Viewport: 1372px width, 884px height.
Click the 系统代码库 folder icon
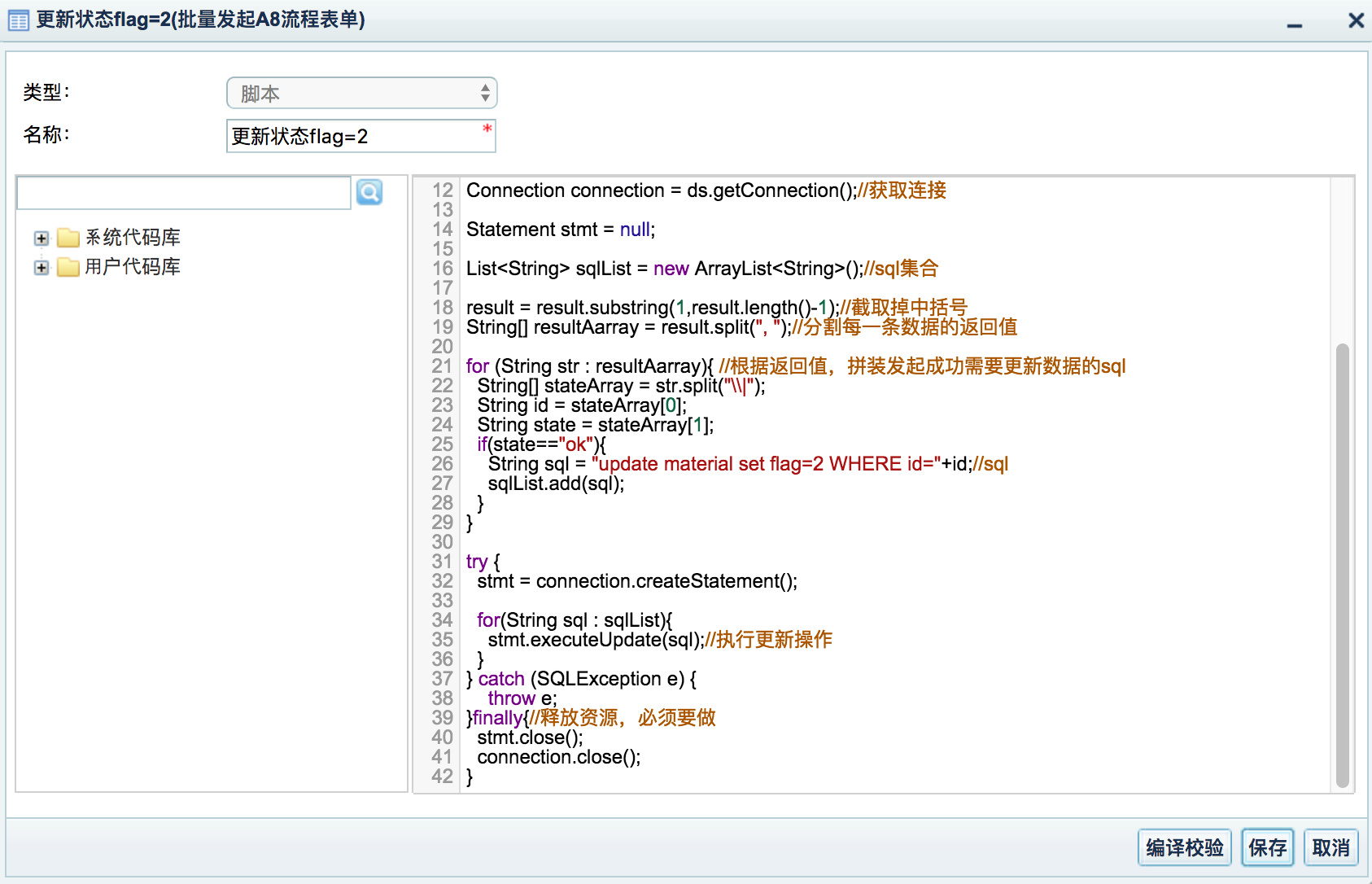coord(68,238)
